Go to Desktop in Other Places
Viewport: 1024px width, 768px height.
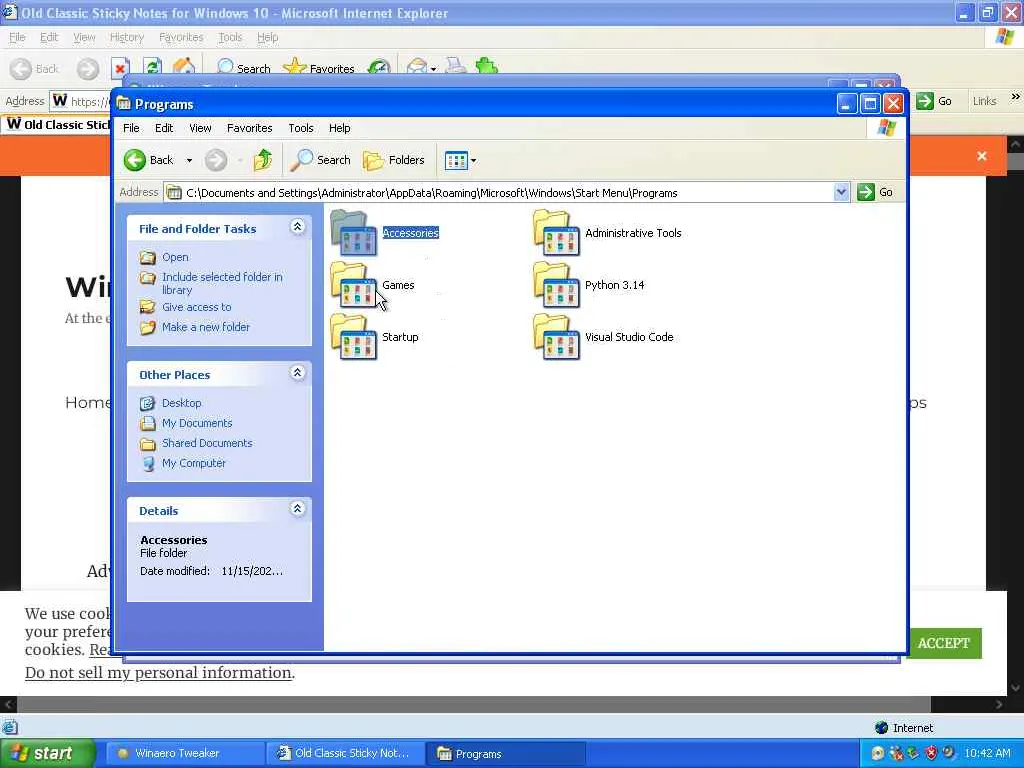coord(182,403)
